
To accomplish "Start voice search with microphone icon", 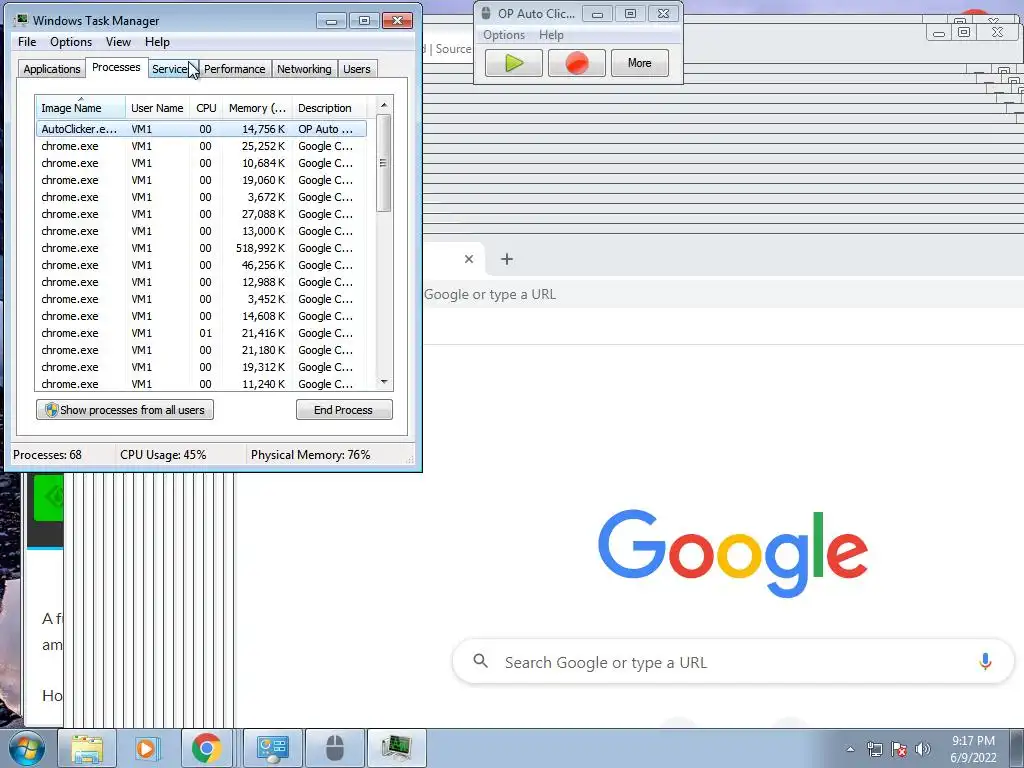I will tap(985, 662).
